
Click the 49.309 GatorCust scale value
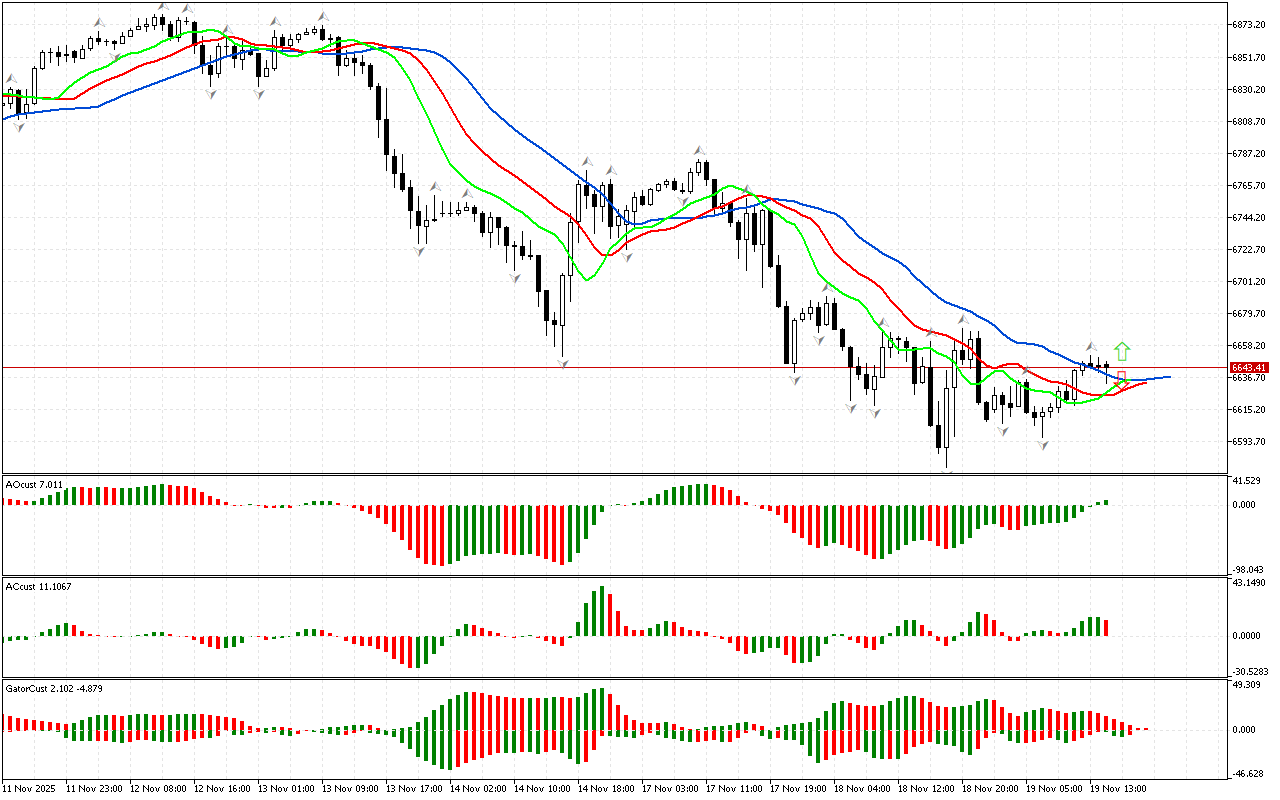pos(1248,685)
